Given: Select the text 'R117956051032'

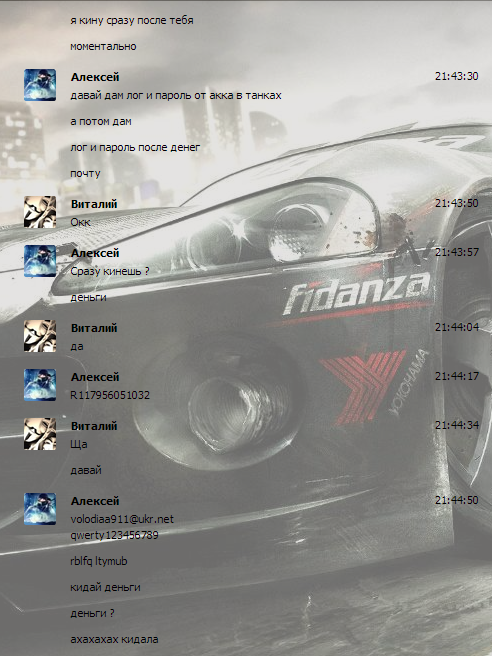Looking at the screenshot, I should (x=110, y=395).
